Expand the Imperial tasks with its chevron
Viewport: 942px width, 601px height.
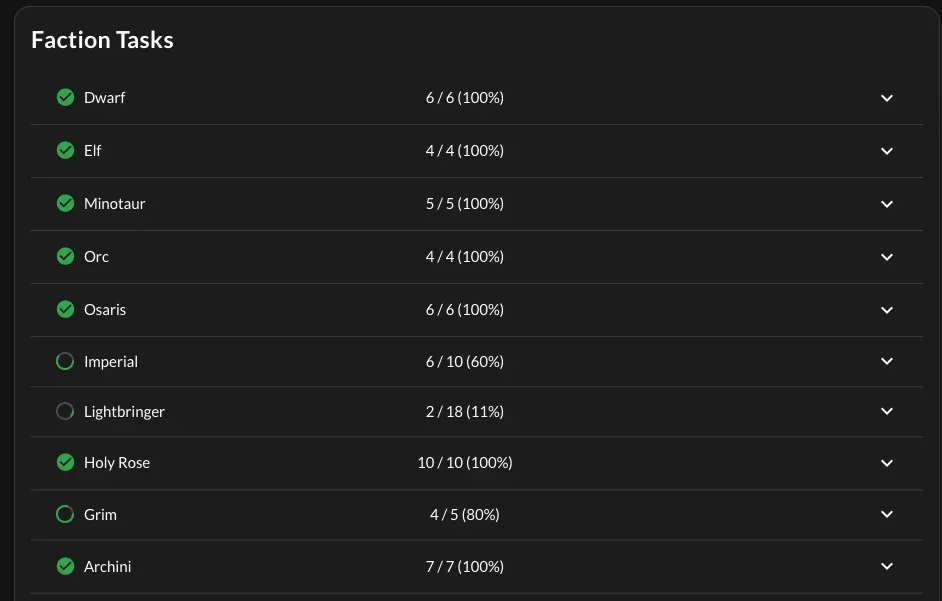tap(887, 361)
